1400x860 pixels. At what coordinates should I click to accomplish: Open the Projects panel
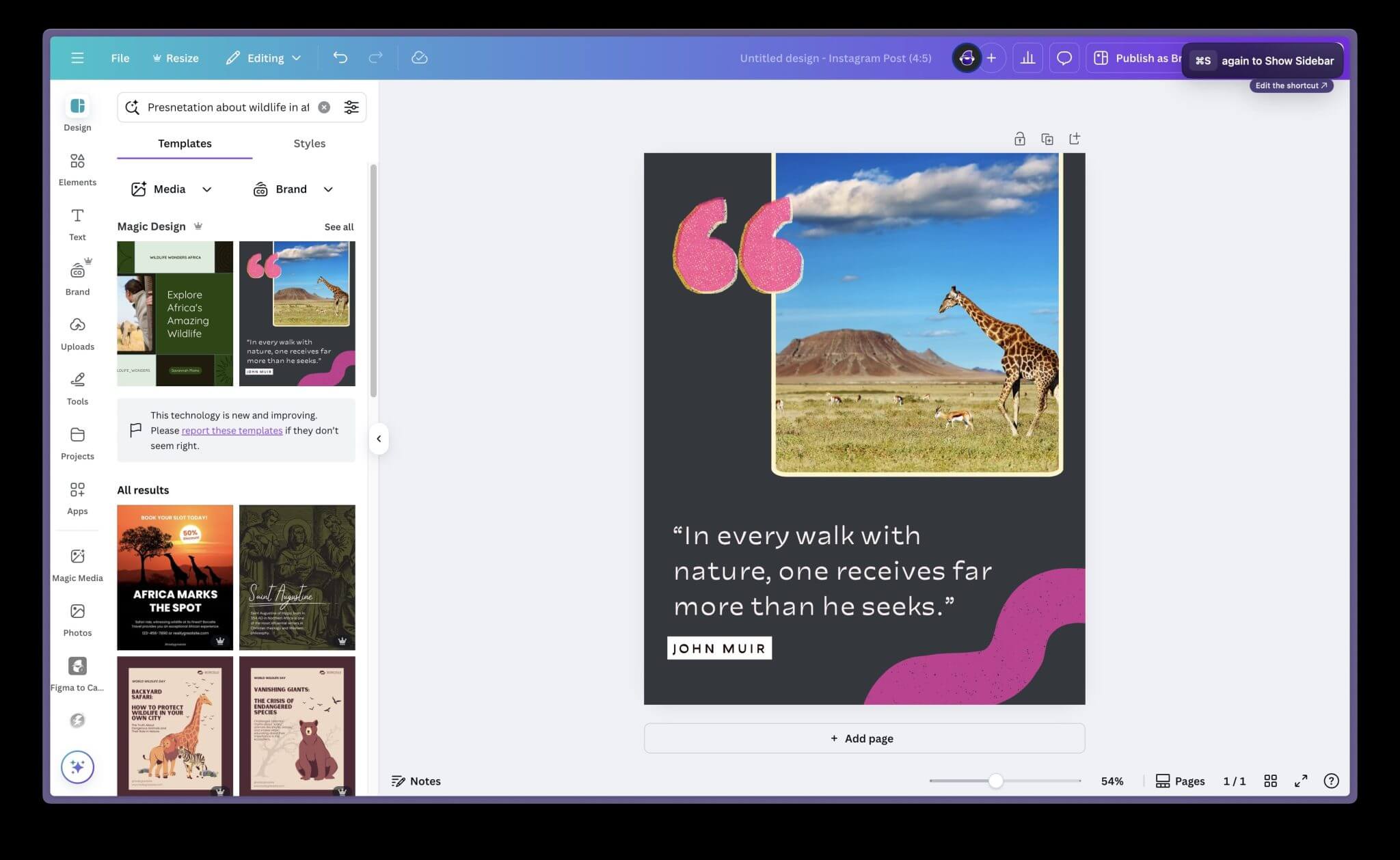(x=77, y=441)
